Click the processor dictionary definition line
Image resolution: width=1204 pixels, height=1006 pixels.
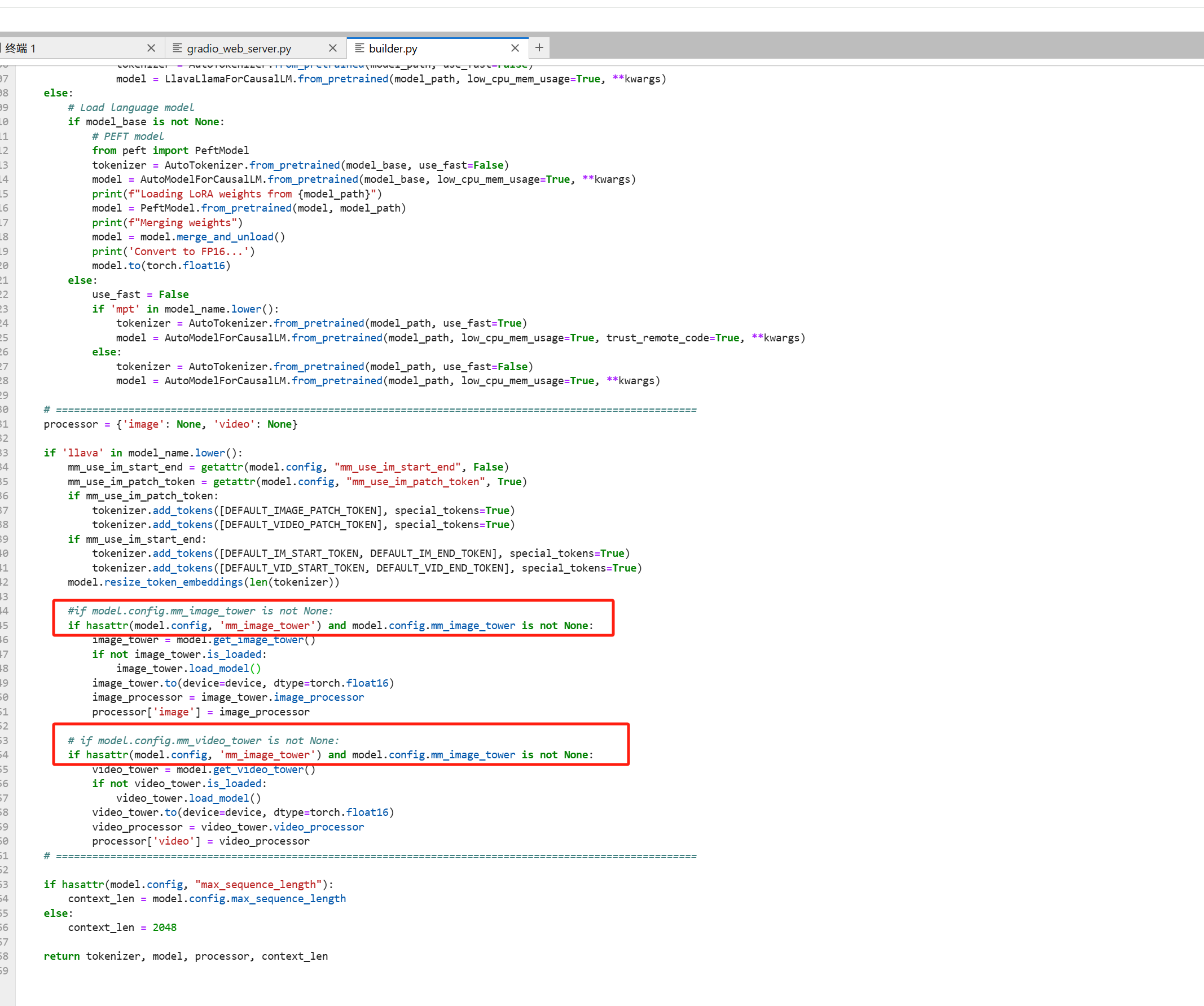point(170,424)
